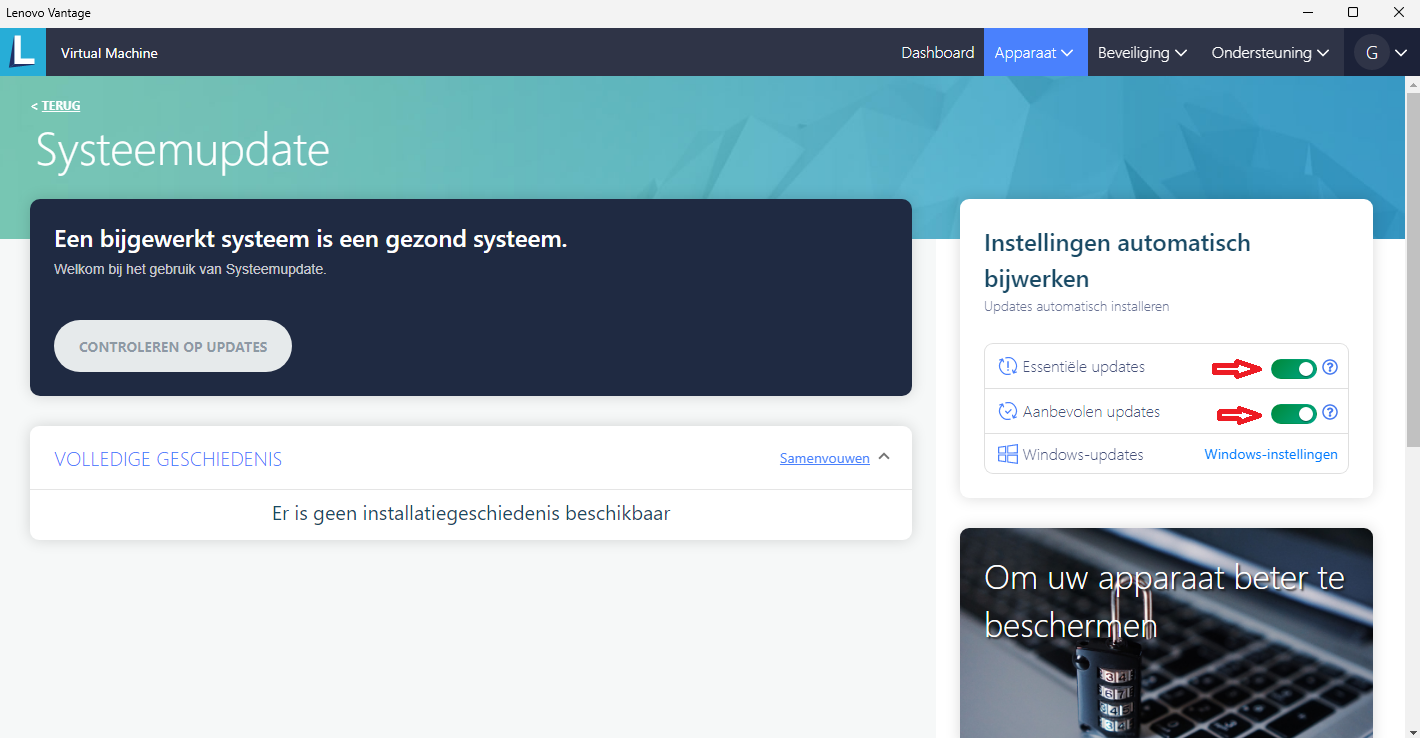The height and width of the screenshot is (738, 1420).
Task: Disable the Essentiële updates toggle
Action: pyautogui.click(x=1293, y=368)
